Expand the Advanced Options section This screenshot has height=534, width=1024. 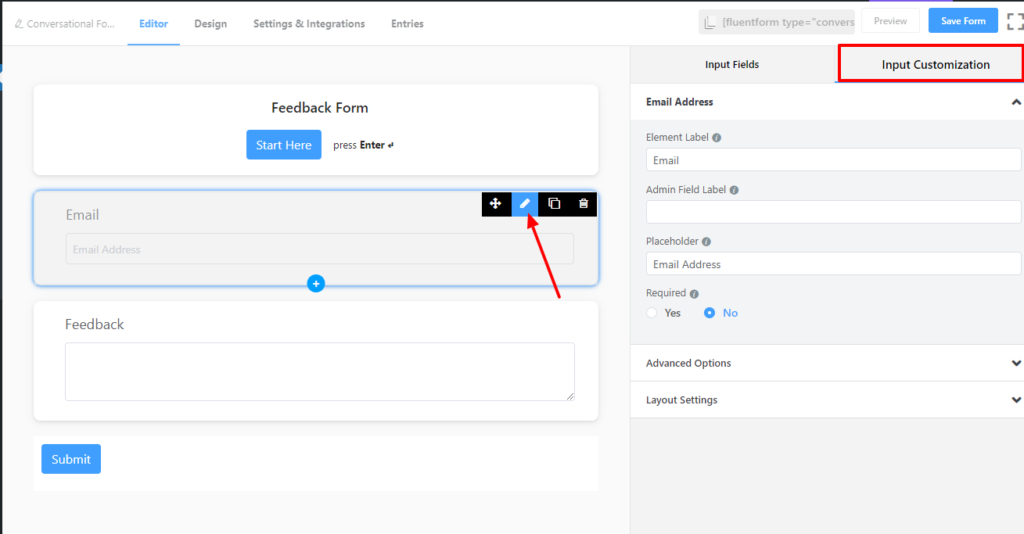coord(827,363)
